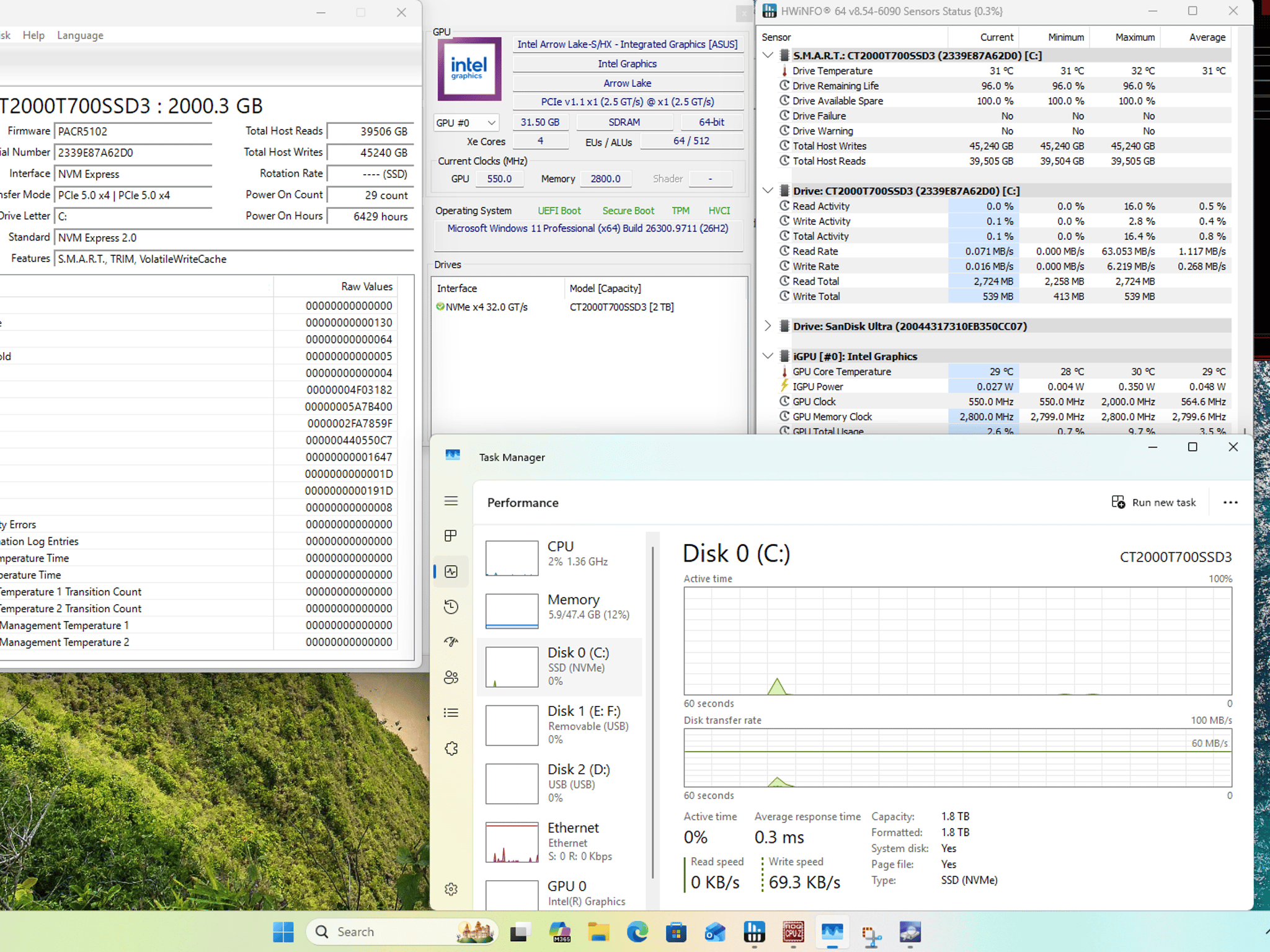This screenshot has height=952, width=1270.
Task: Select Ethernet performance item
Action: (x=560, y=842)
